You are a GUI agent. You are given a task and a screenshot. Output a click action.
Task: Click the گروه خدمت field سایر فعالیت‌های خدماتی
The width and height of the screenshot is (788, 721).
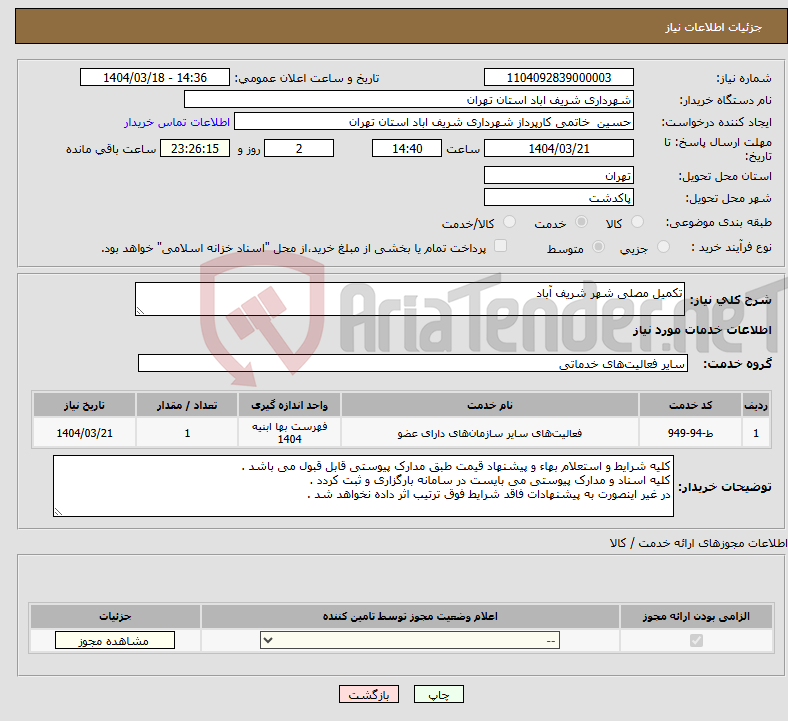[x=413, y=363]
